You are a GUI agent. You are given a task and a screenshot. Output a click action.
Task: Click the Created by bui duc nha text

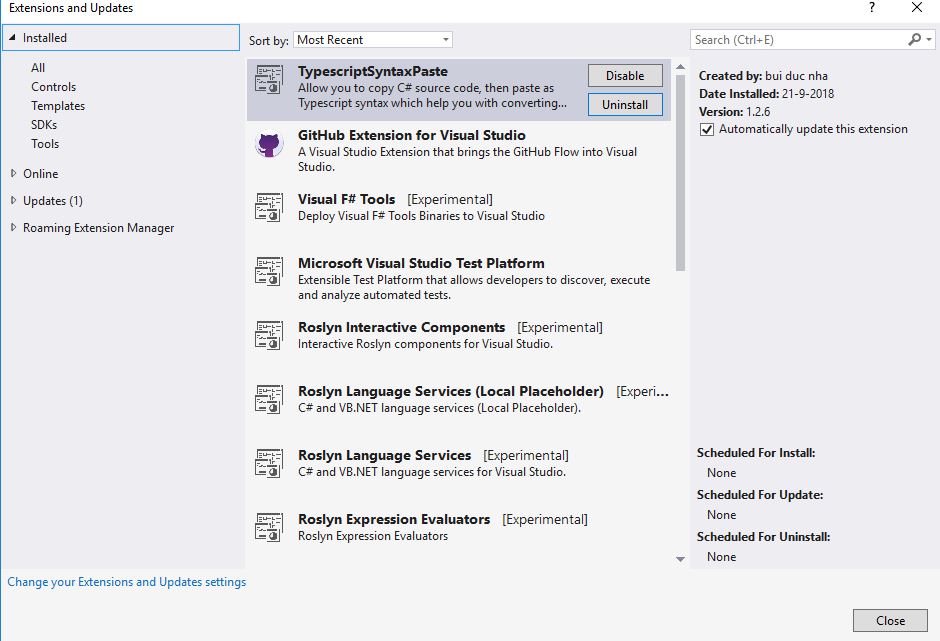(763, 76)
